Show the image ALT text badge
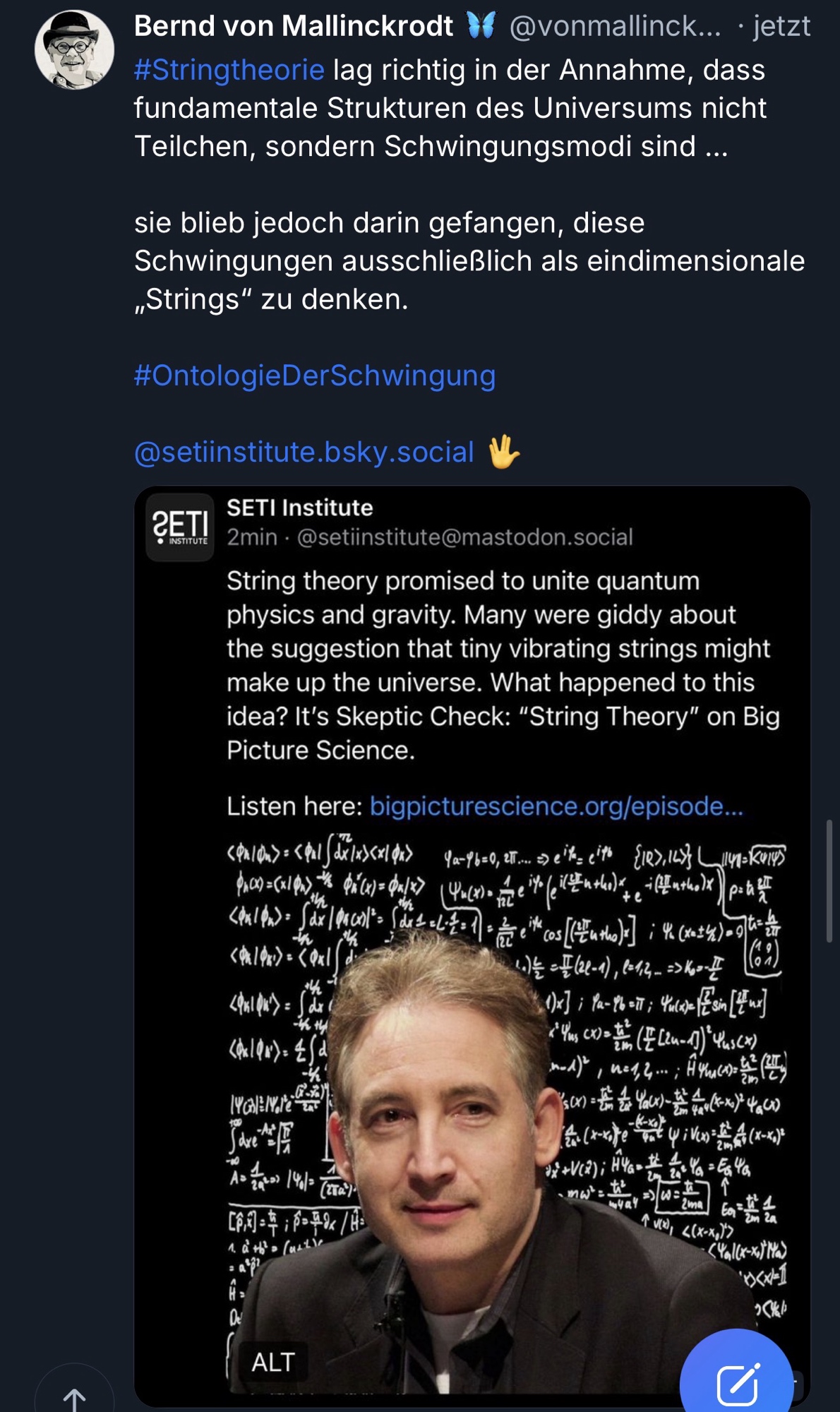 [x=273, y=1362]
